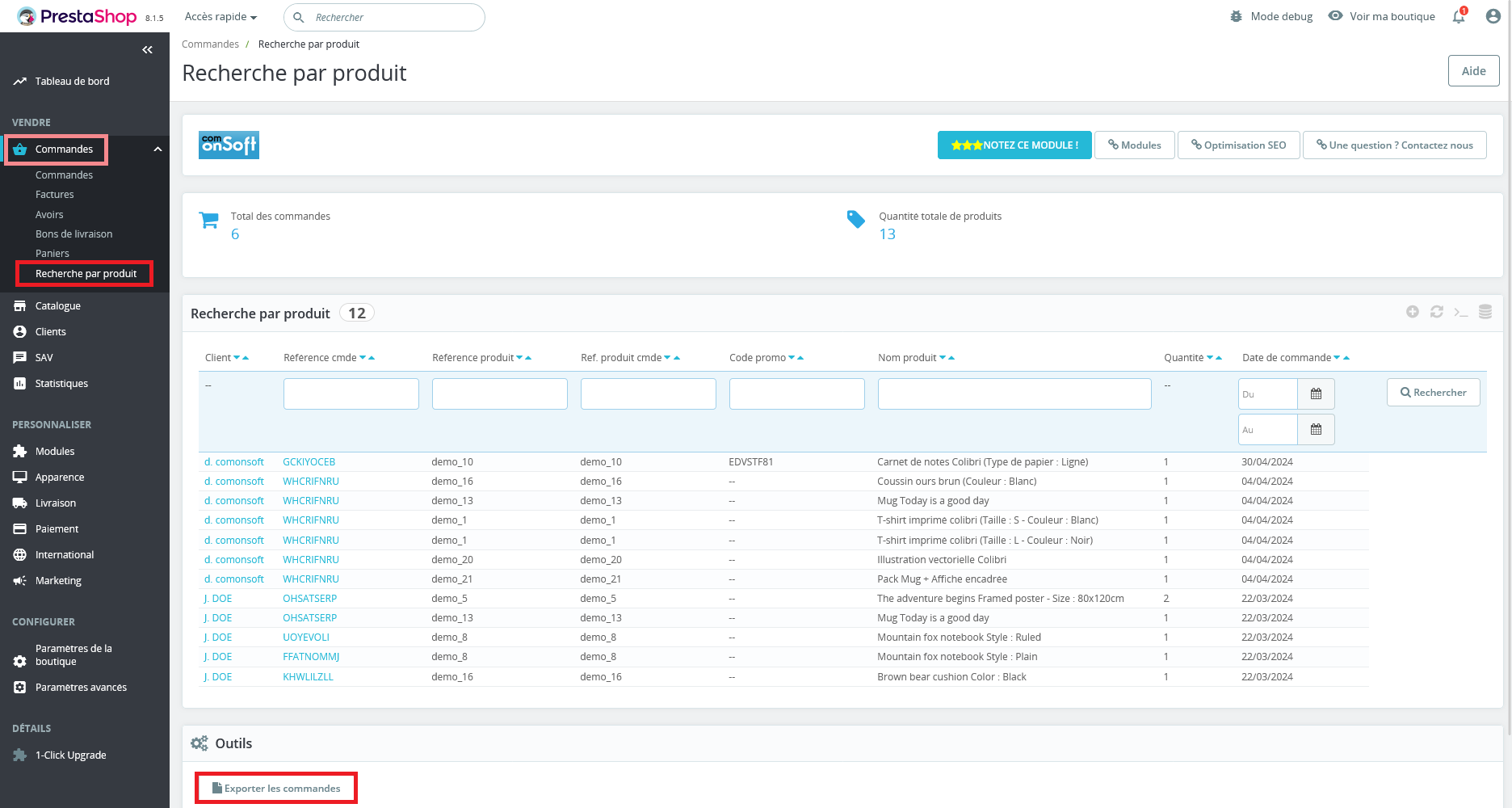Open the calendar picker for the Du date
The width and height of the screenshot is (1512, 808).
(x=1316, y=393)
